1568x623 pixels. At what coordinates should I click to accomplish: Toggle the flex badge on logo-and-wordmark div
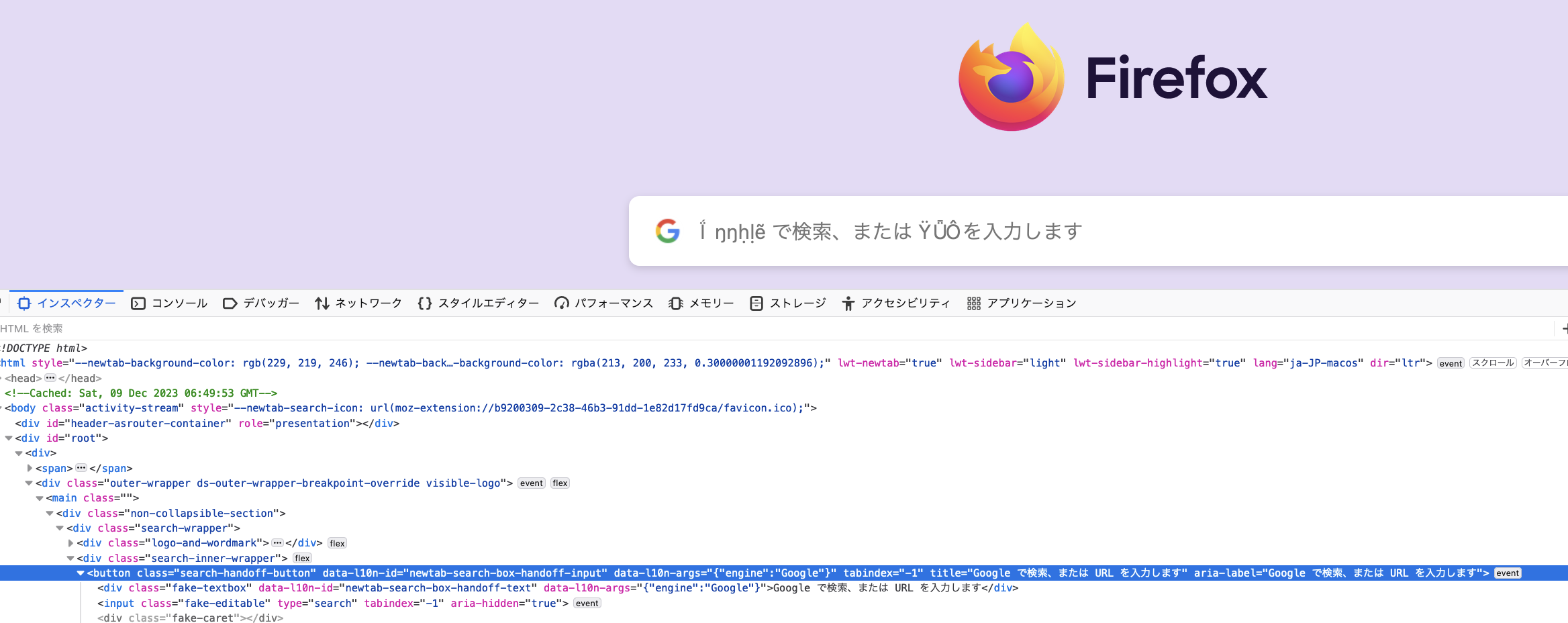(x=337, y=544)
